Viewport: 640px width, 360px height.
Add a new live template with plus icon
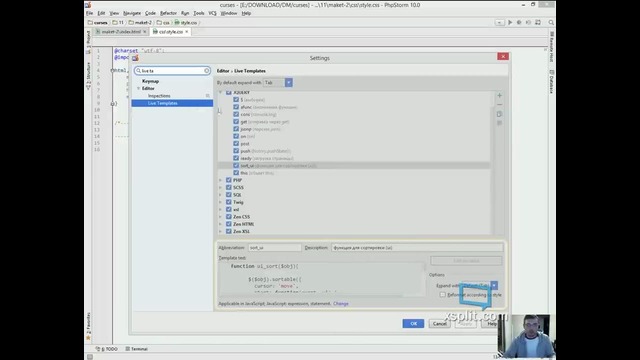coord(499,96)
